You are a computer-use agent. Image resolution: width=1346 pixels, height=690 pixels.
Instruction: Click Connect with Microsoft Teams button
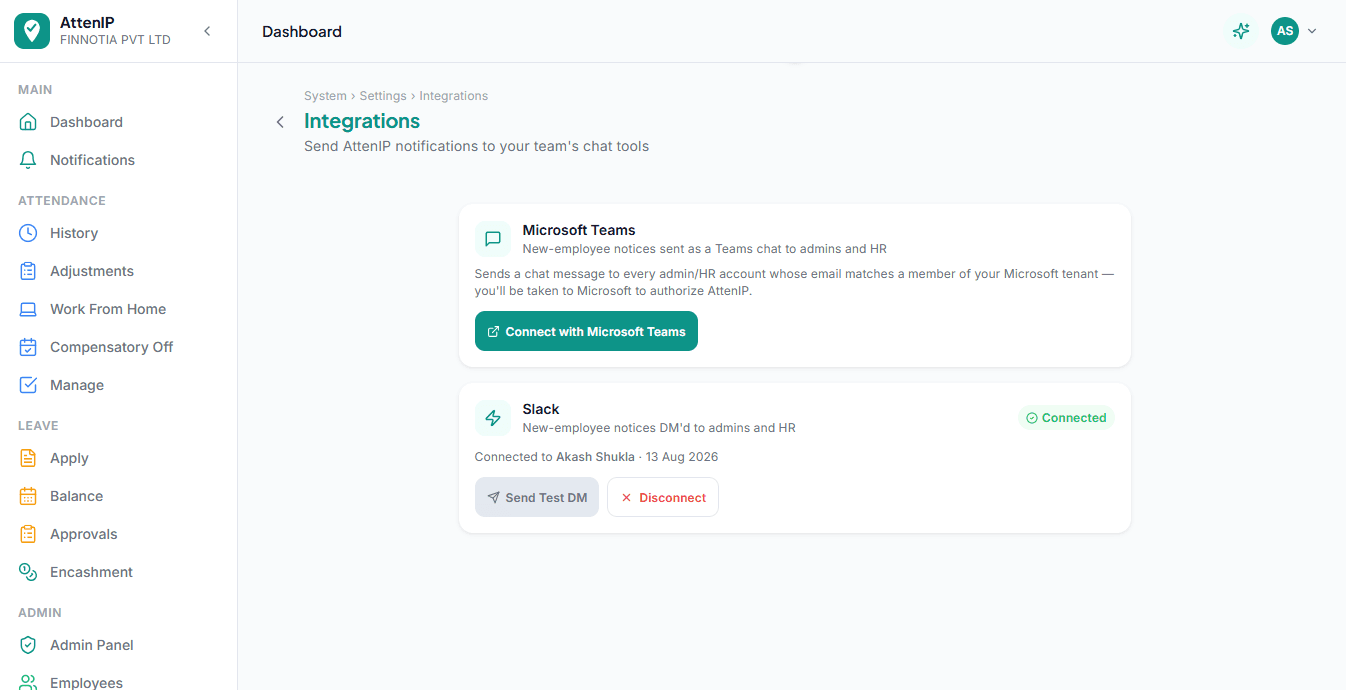586,331
